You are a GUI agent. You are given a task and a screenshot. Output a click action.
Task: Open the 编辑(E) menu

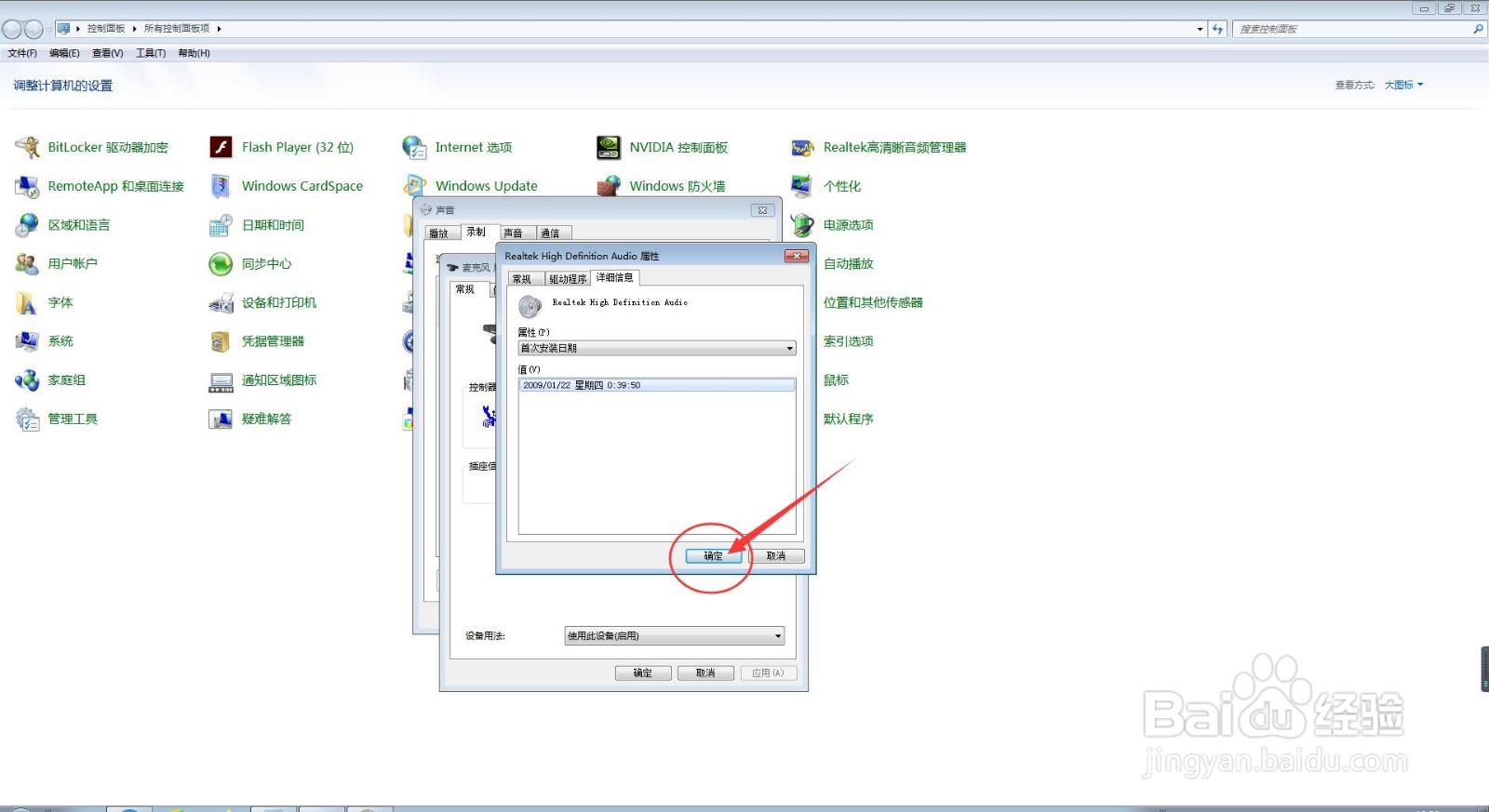(x=64, y=53)
